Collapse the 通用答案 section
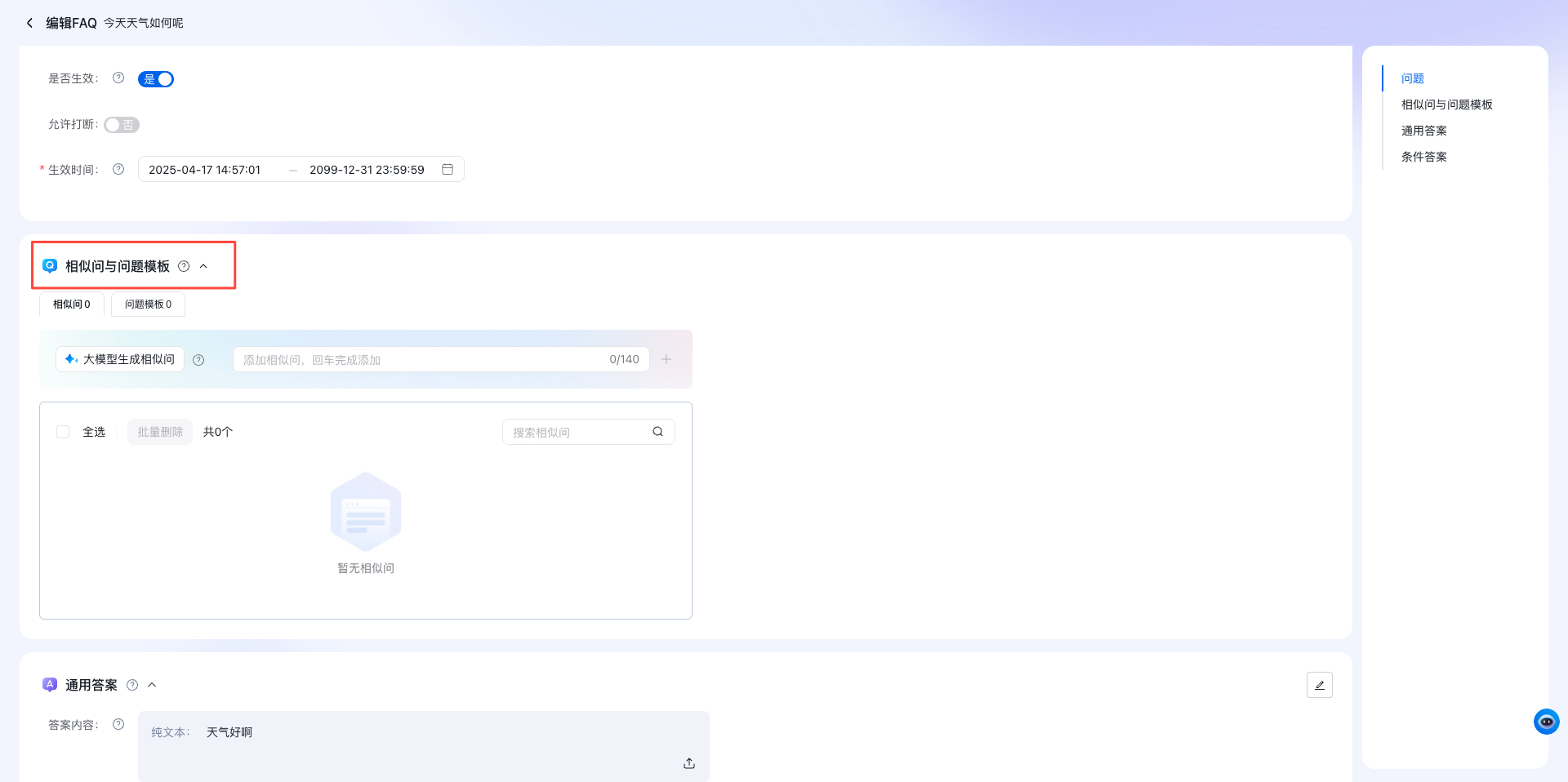 (x=152, y=685)
